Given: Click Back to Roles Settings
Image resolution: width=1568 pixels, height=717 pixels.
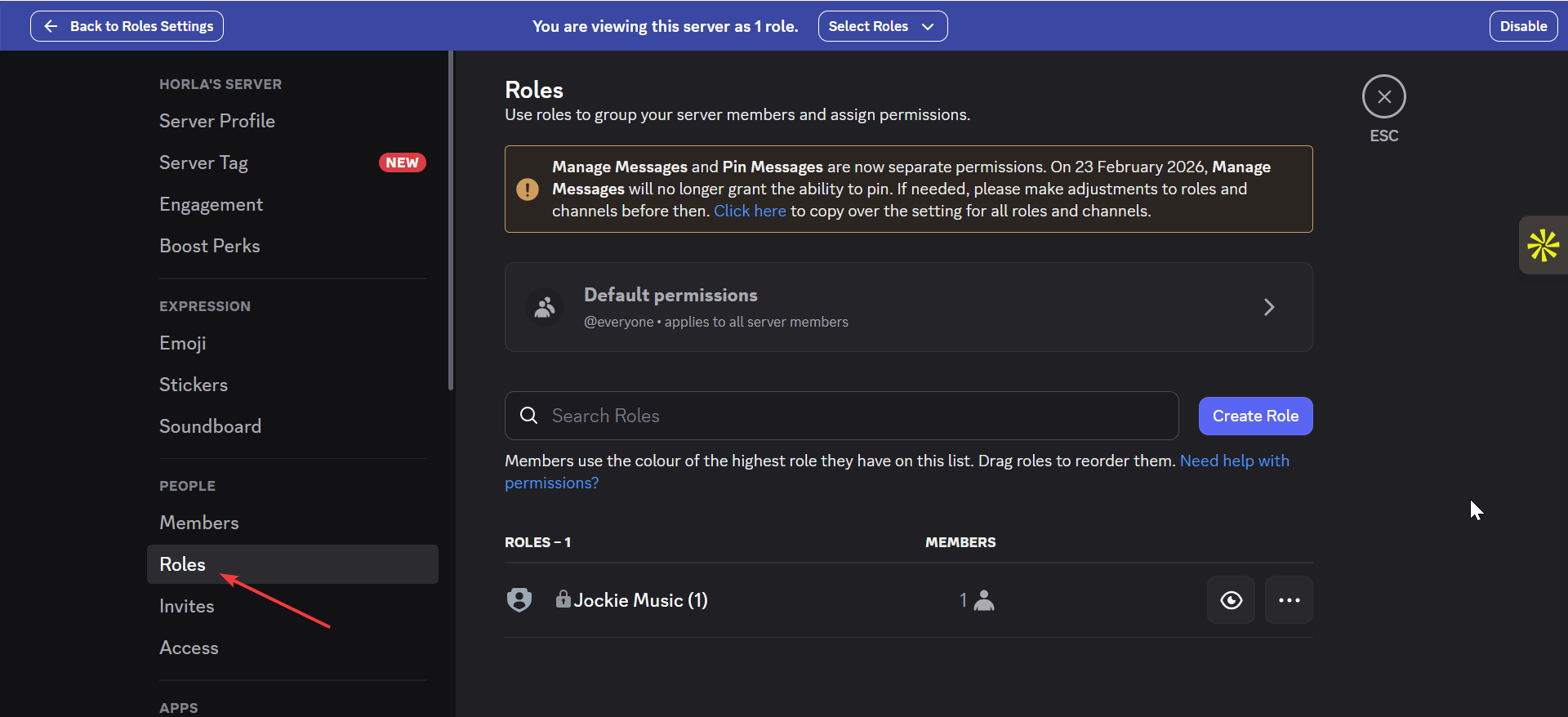Looking at the screenshot, I should point(127,26).
